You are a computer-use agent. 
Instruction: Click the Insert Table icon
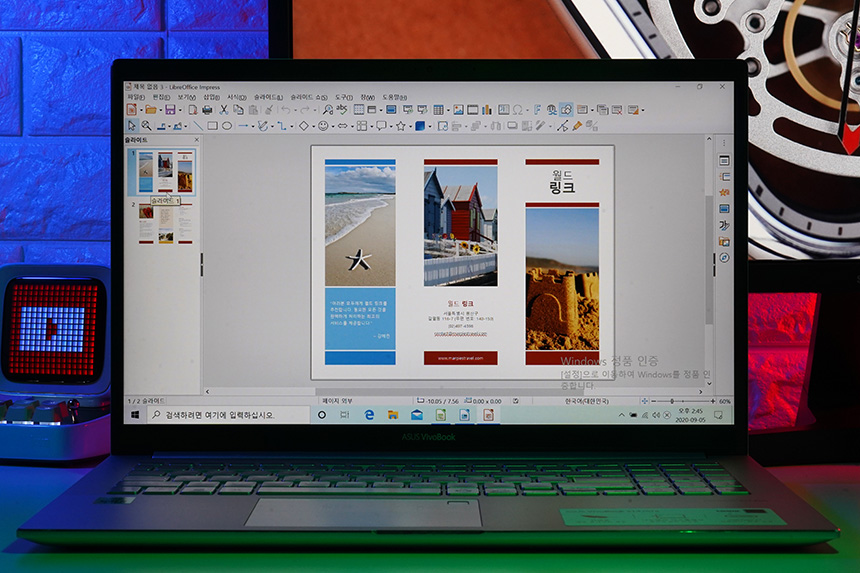tap(438, 110)
